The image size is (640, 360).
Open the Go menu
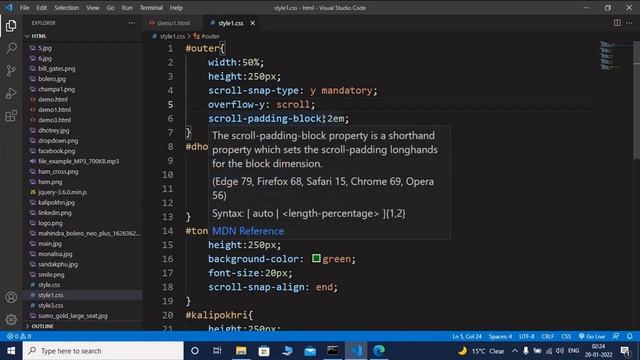click(x=110, y=8)
